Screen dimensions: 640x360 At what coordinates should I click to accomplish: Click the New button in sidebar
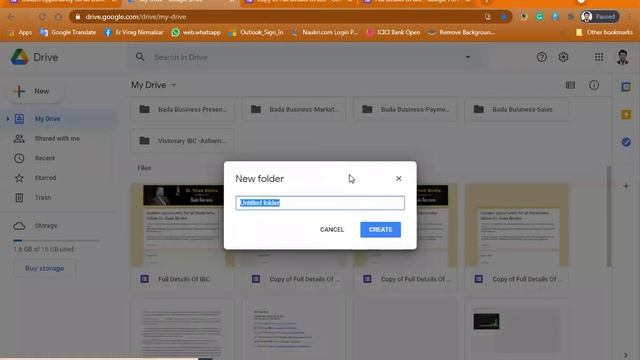[x=35, y=91]
